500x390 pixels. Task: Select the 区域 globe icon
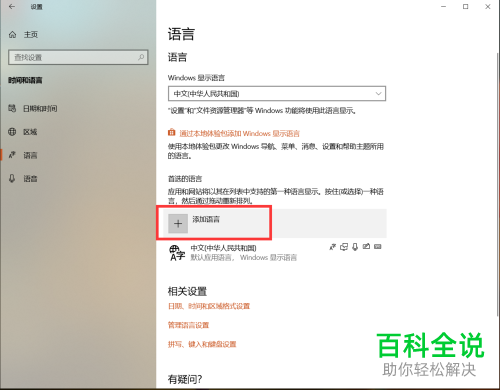(12, 132)
